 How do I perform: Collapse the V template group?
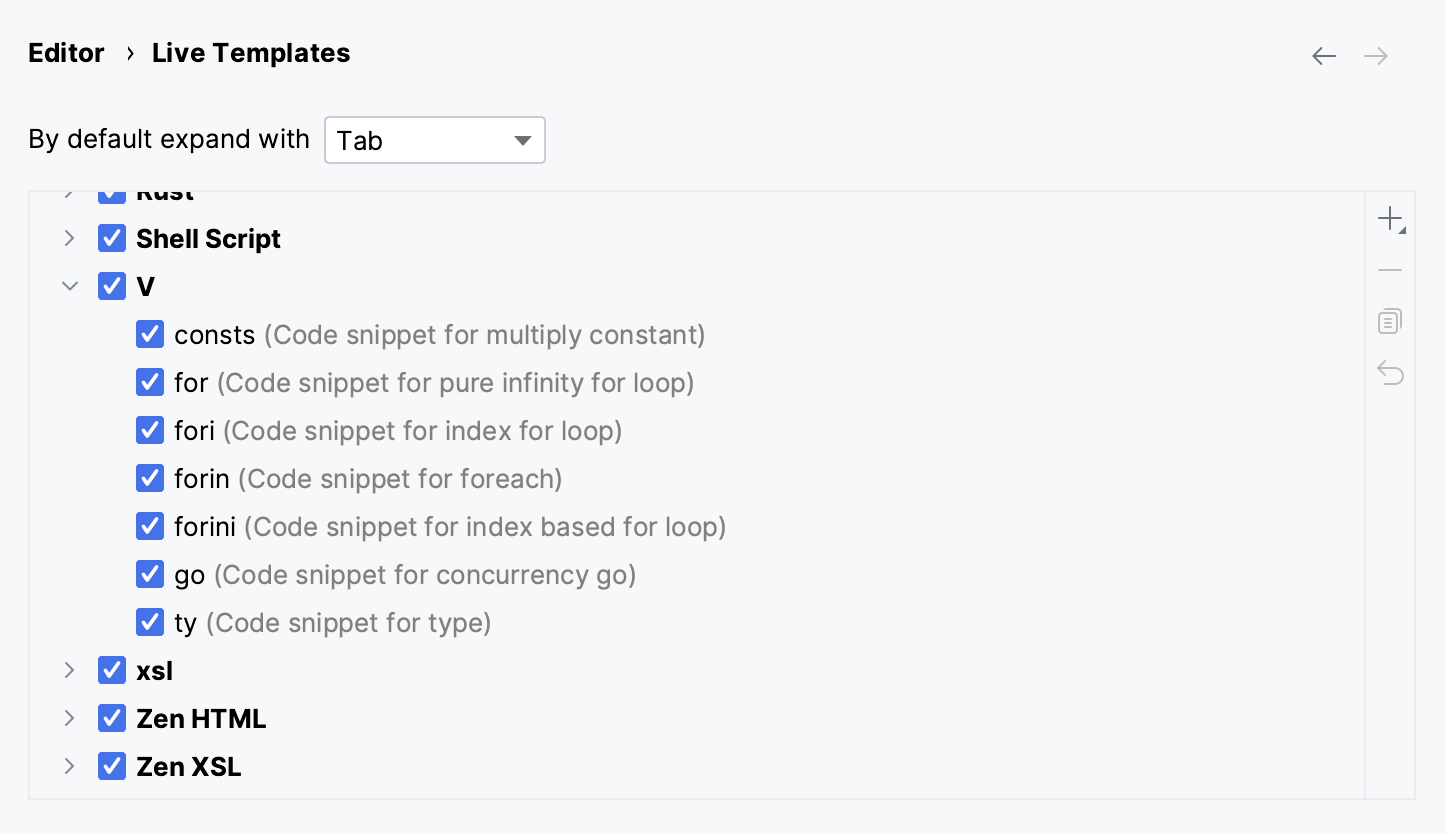tap(69, 286)
